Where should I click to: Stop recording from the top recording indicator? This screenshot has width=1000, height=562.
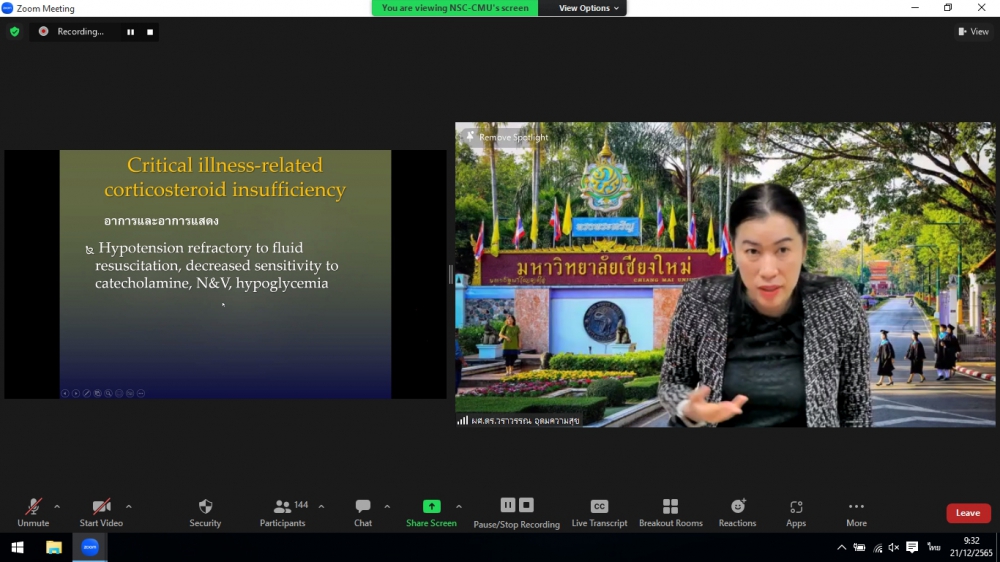150,32
